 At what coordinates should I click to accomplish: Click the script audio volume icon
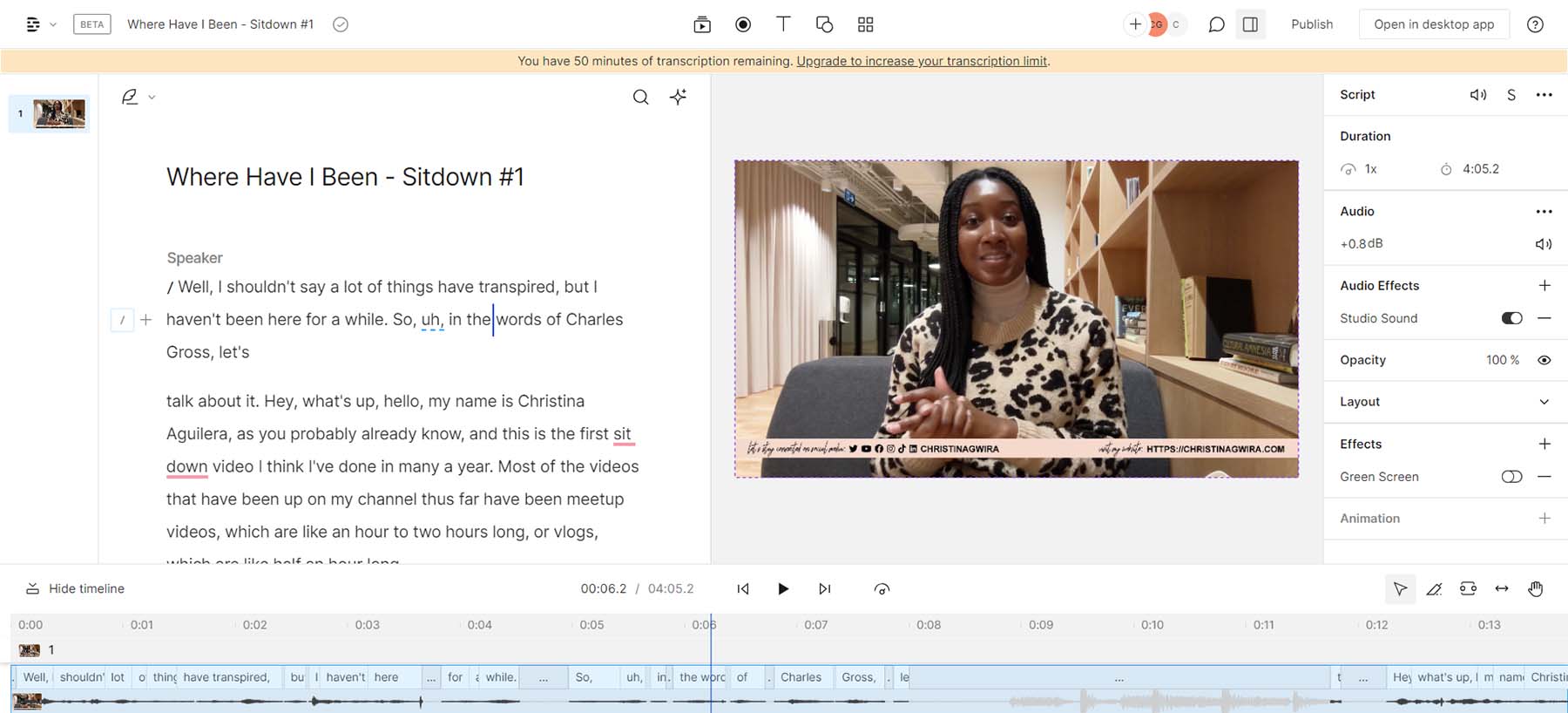(x=1478, y=94)
